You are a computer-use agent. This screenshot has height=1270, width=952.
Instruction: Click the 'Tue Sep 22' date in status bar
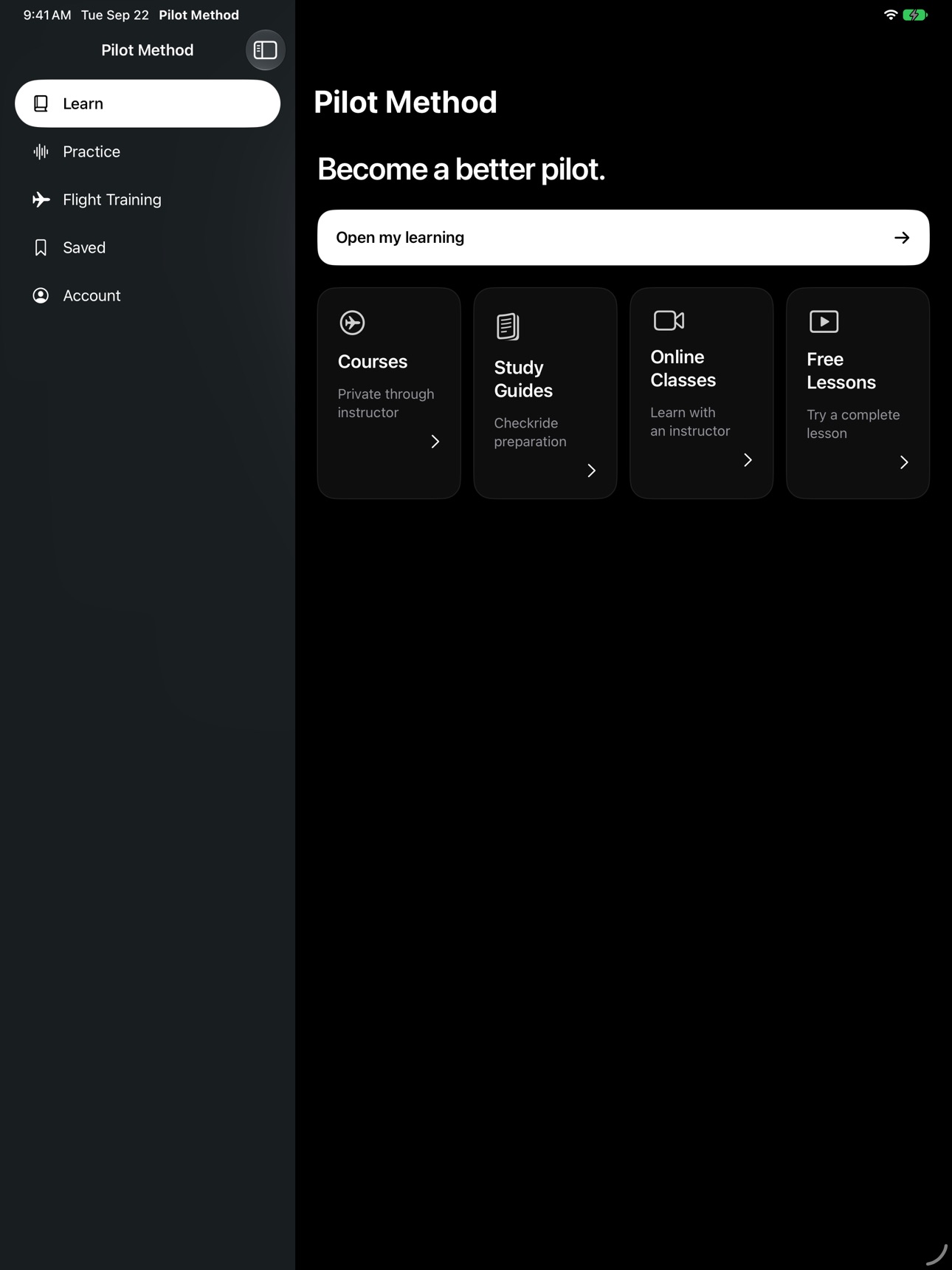click(115, 15)
